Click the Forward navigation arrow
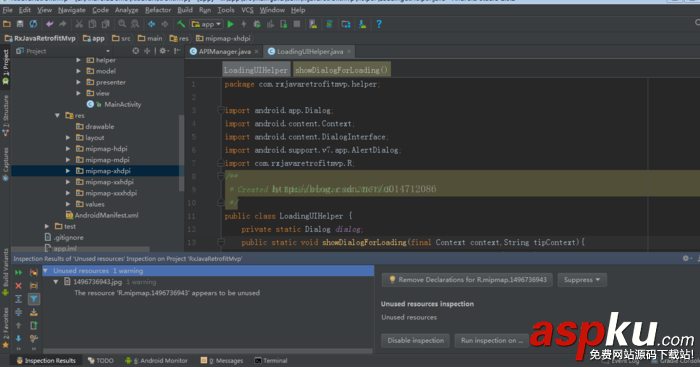 point(165,24)
